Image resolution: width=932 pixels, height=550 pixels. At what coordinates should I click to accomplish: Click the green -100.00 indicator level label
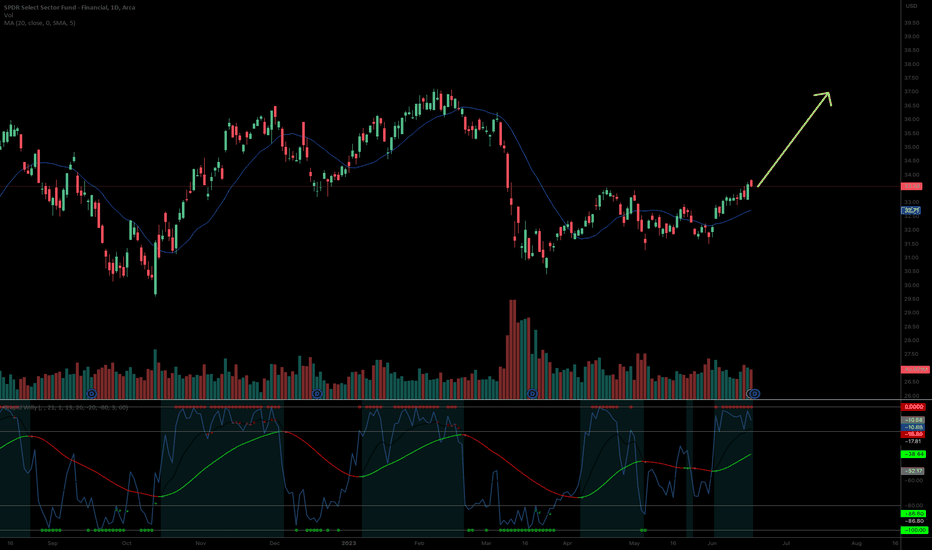click(914, 530)
